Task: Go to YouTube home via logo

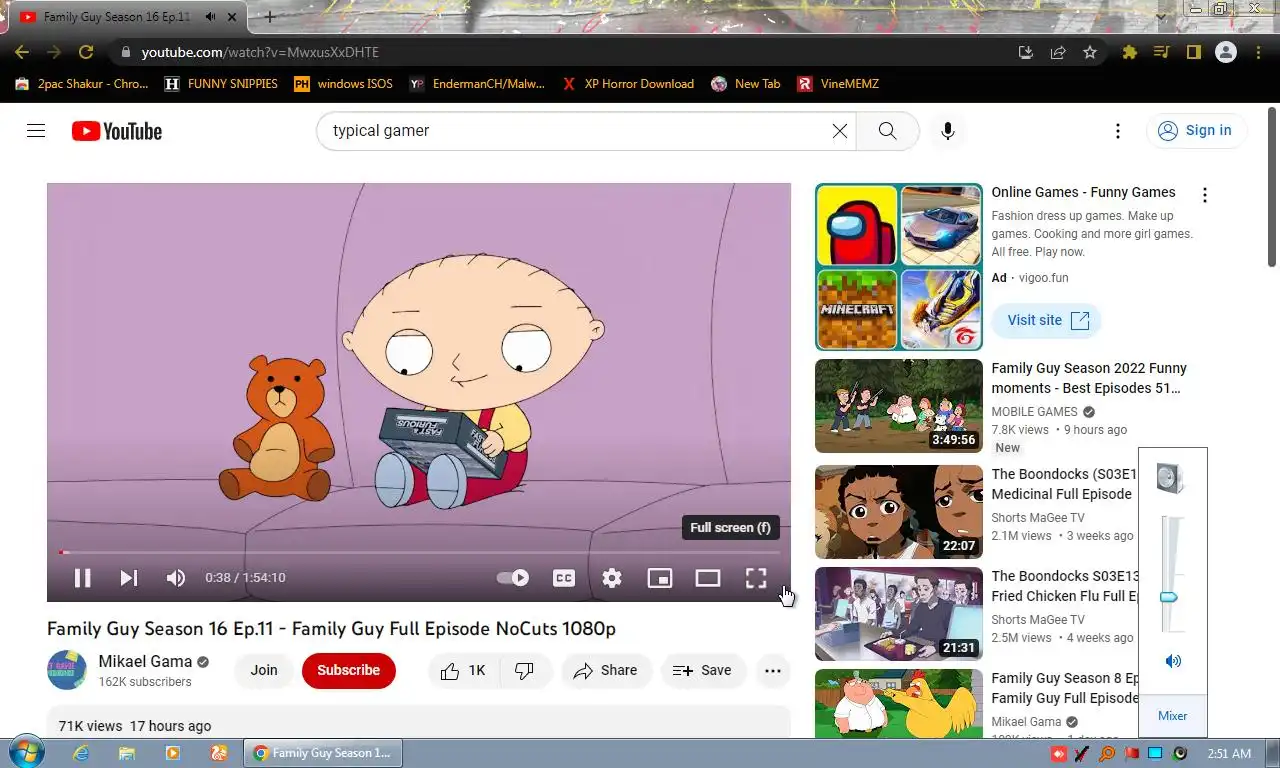Action: pos(117,131)
